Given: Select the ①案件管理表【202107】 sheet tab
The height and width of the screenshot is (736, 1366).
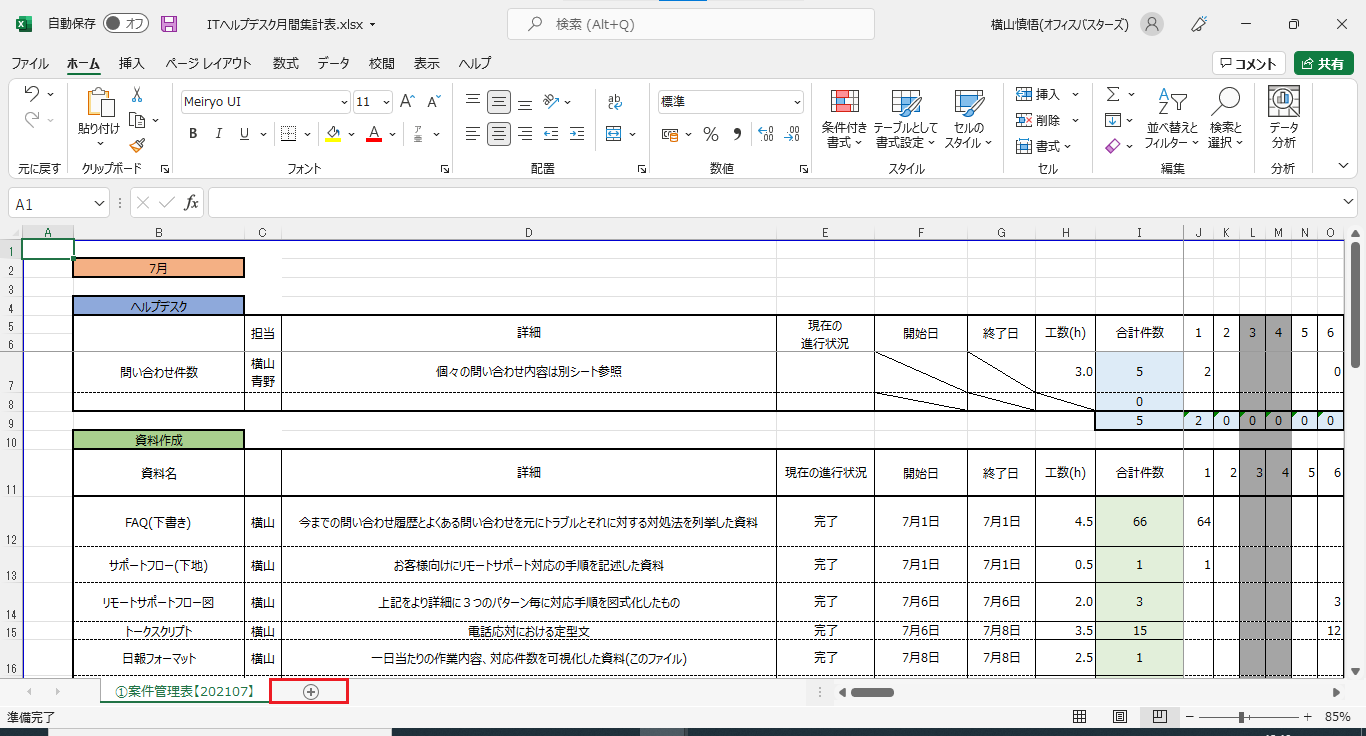Looking at the screenshot, I should 185,691.
